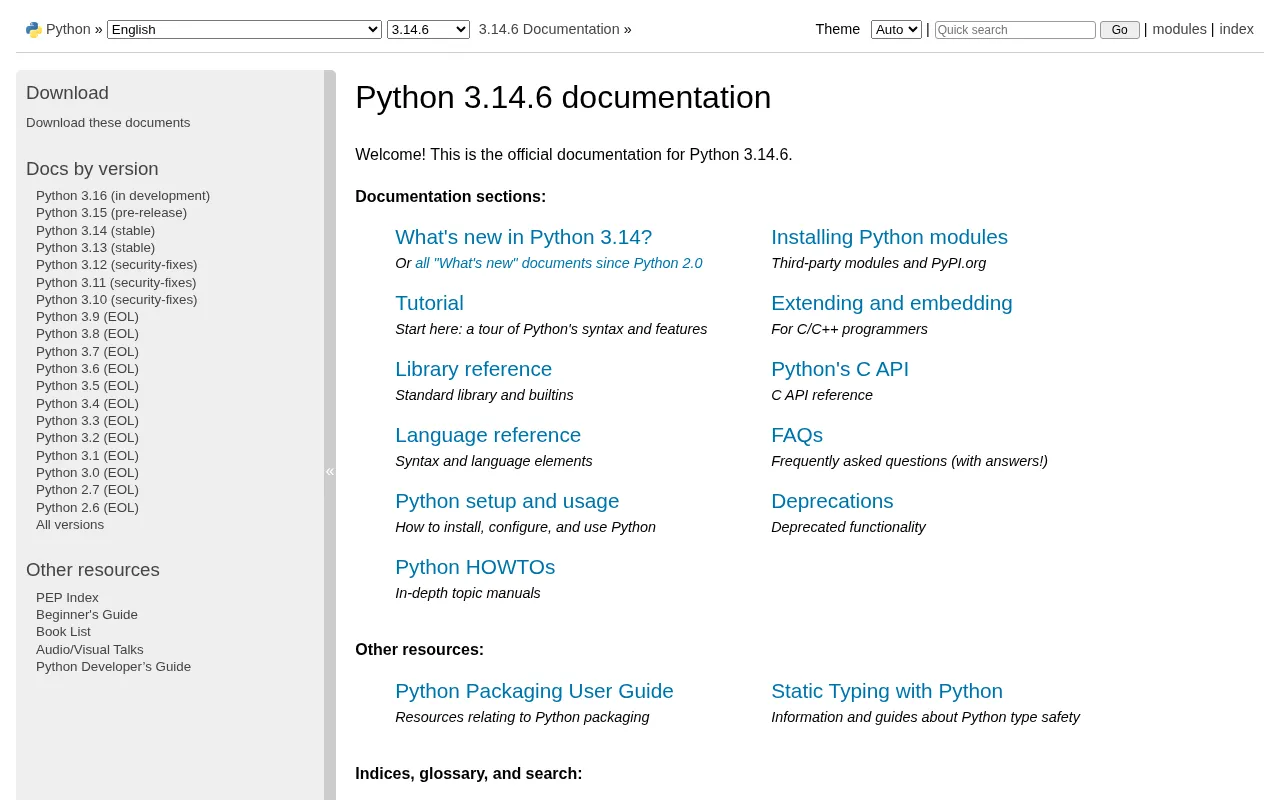Open the FAQs section
1280x800 pixels.
(797, 435)
